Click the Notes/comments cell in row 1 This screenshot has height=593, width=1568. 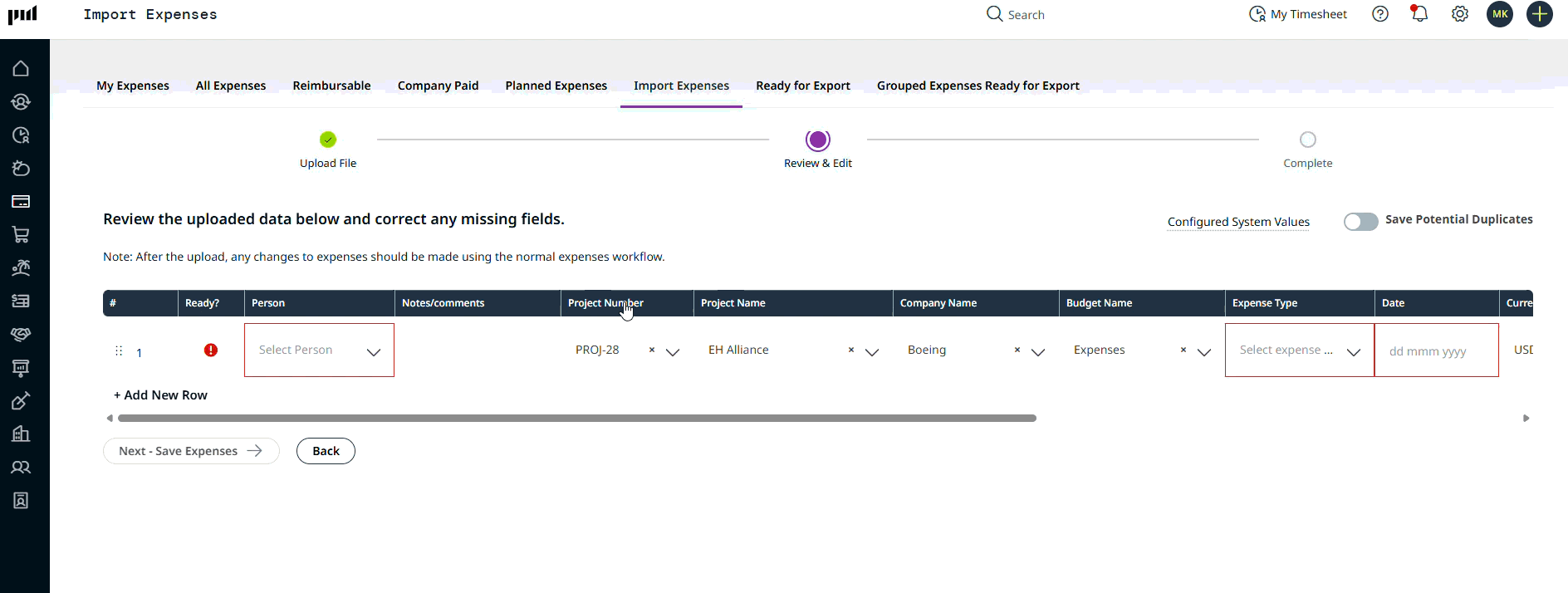[478, 350]
